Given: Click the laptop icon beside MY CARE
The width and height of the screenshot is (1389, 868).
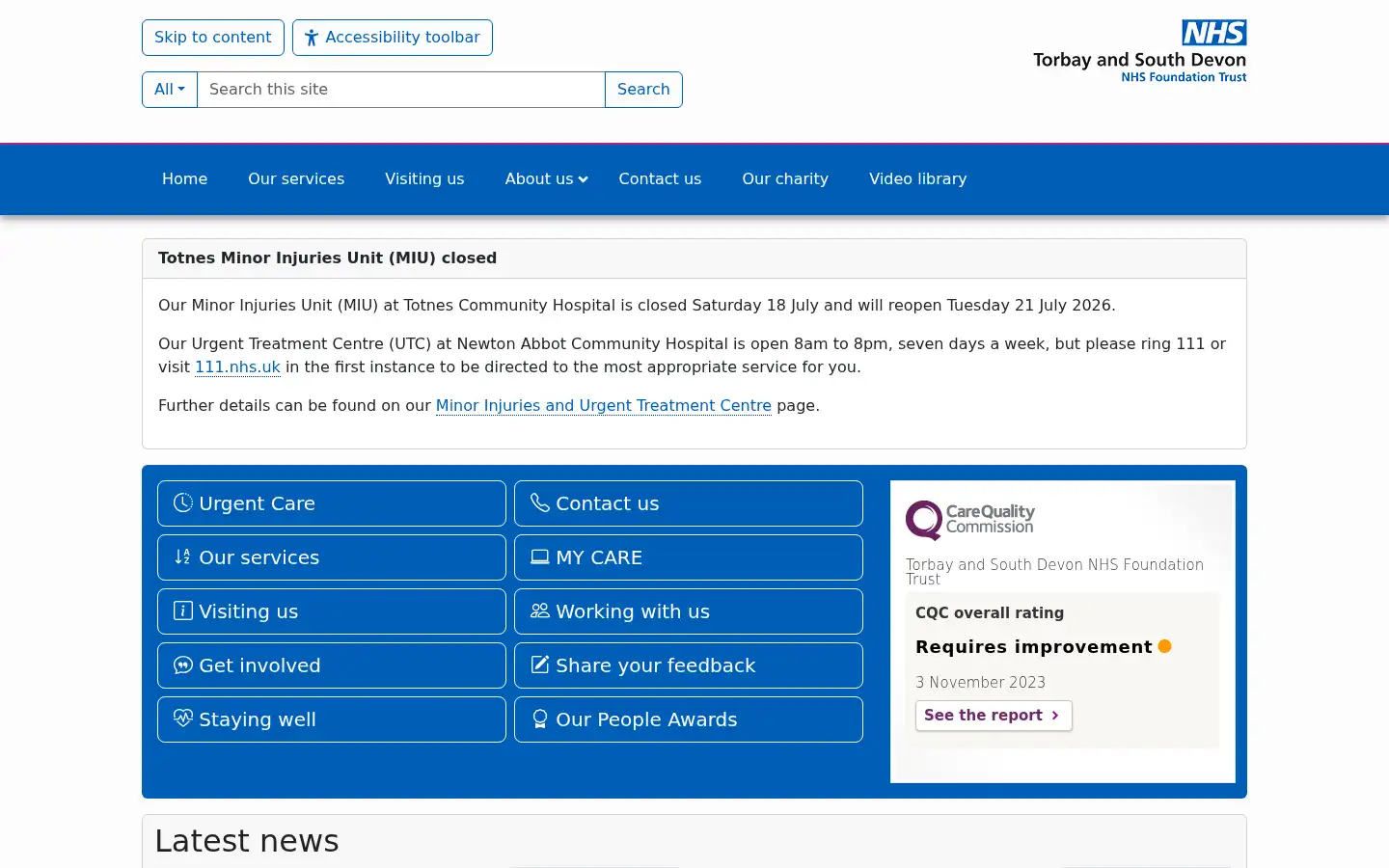Looking at the screenshot, I should click(540, 556).
